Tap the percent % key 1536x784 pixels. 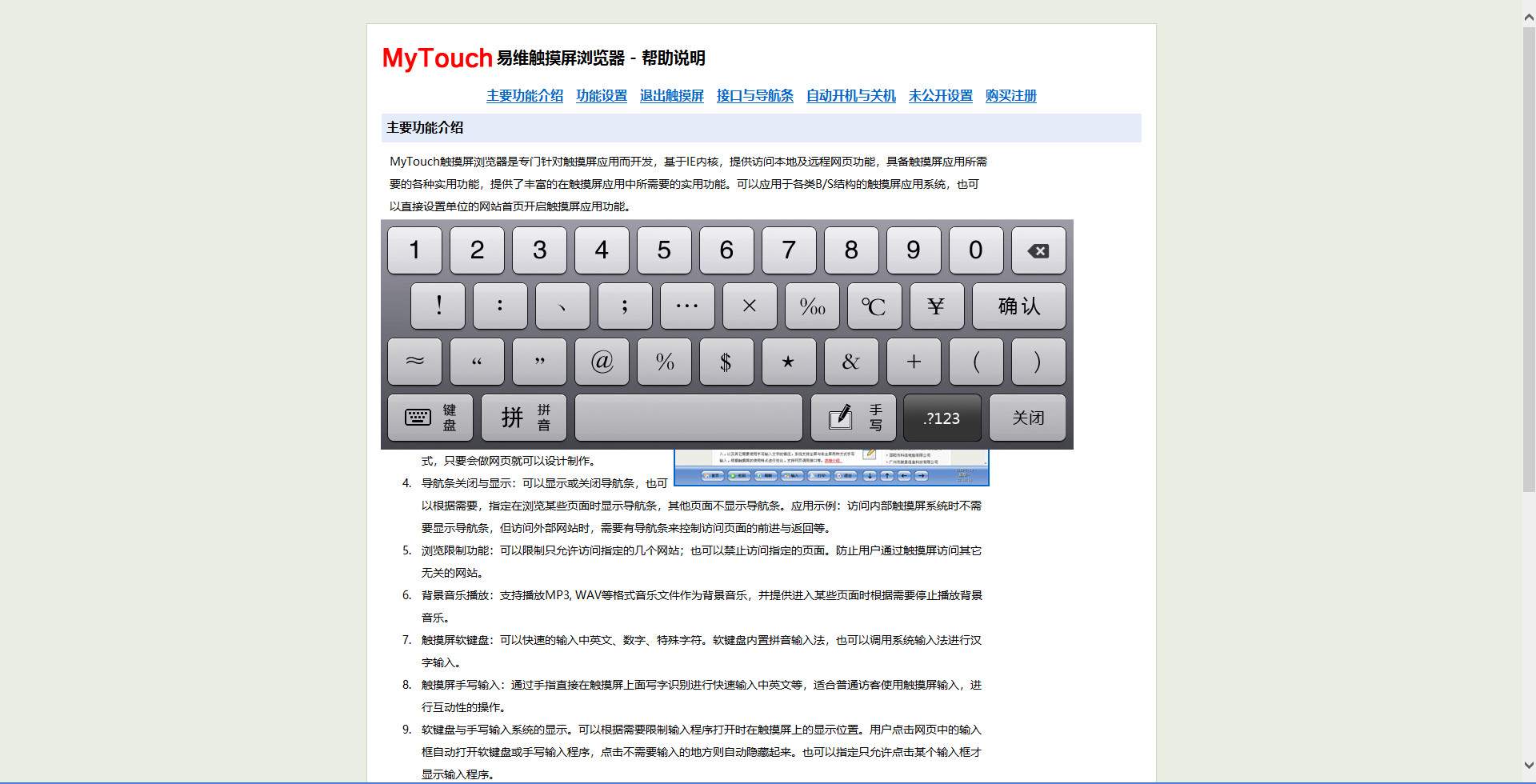click(664, 362)
